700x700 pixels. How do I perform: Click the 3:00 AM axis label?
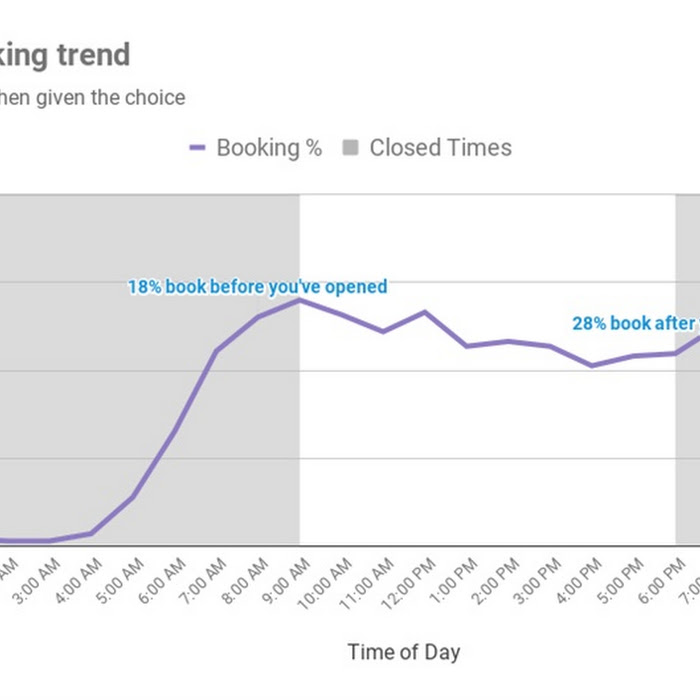tap(36, 580)
